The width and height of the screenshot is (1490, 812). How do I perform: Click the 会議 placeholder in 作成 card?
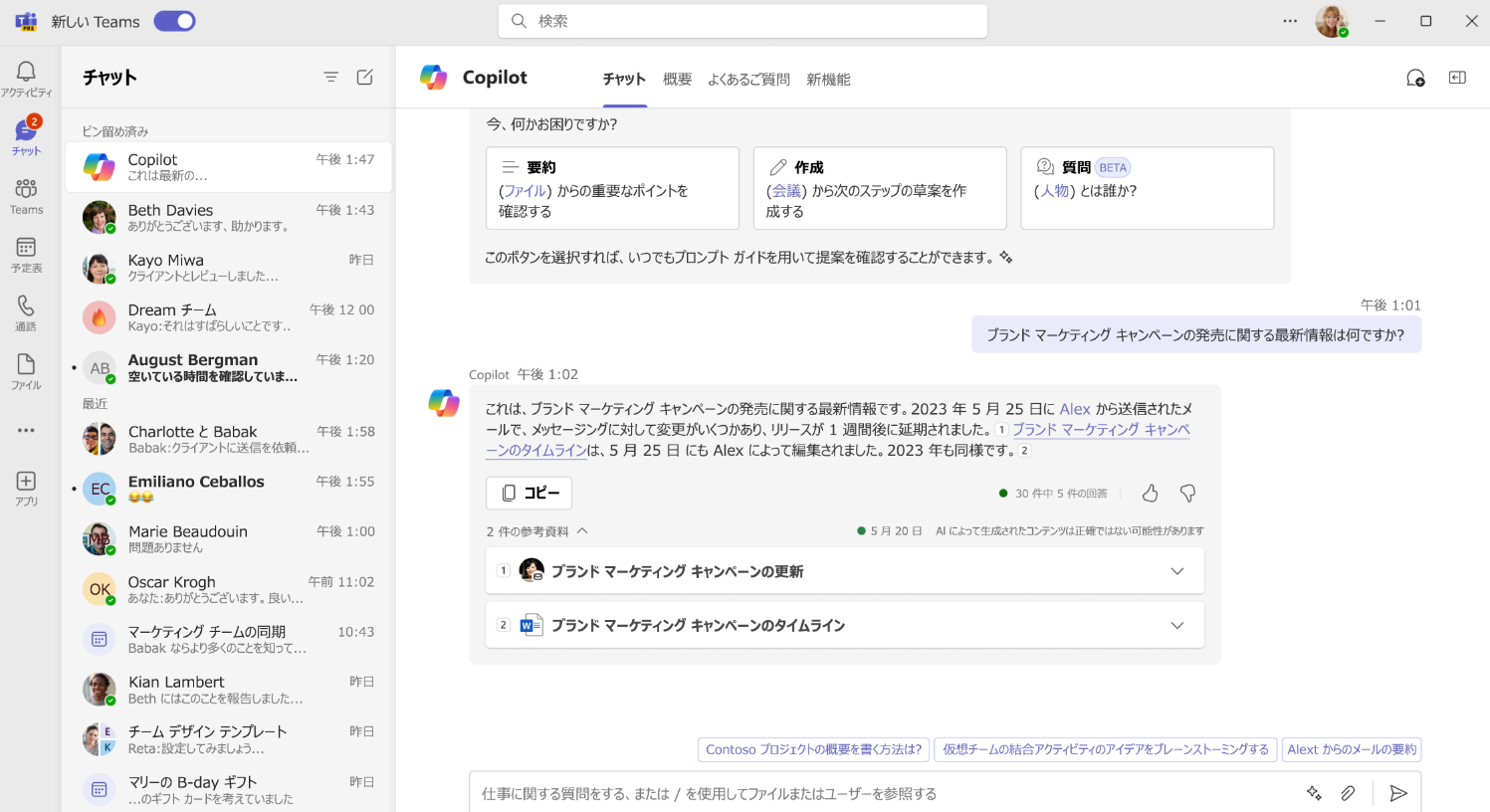pyautogui.click(x=786, y=190)
